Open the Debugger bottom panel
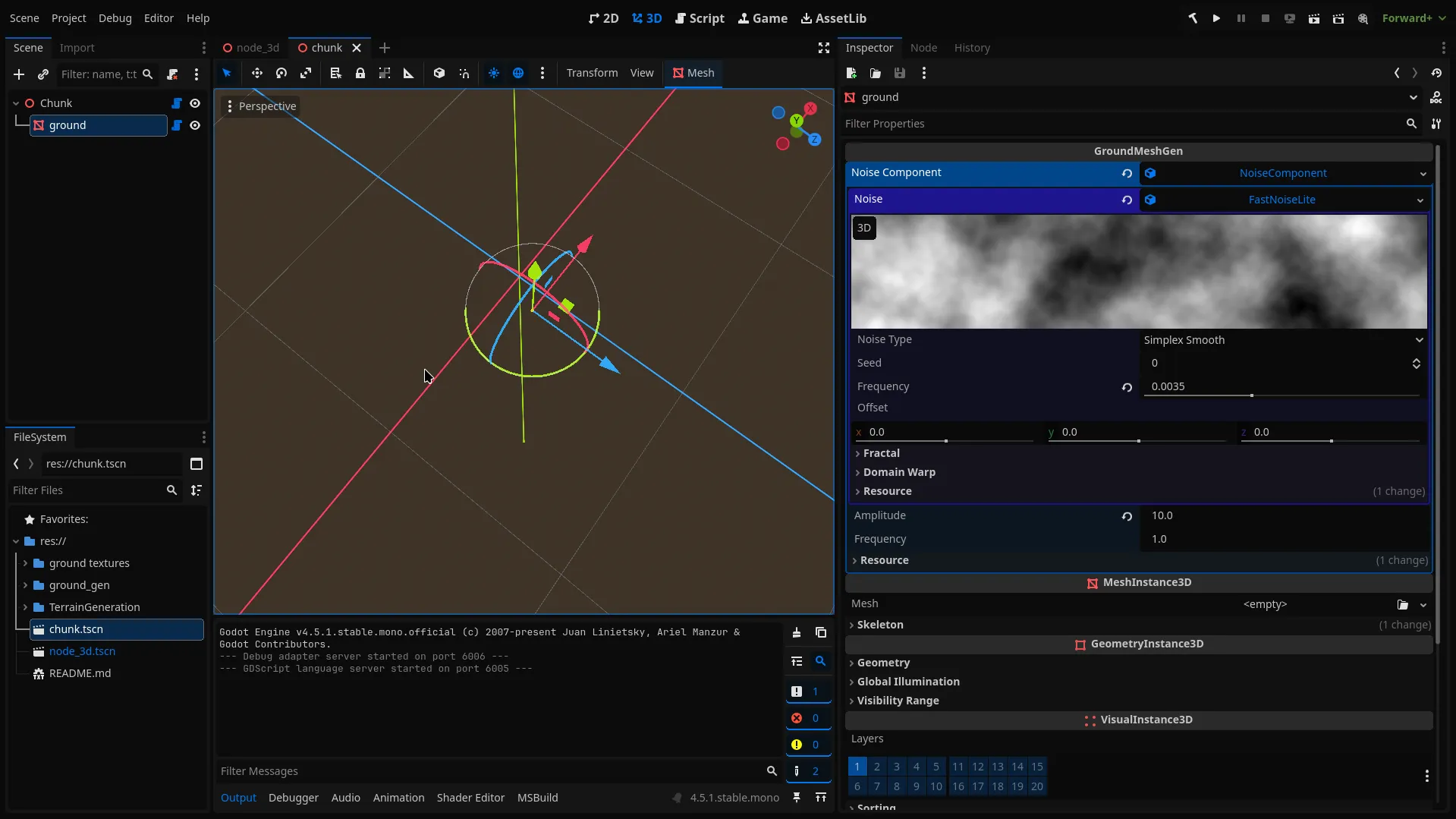Screen dimensions: 1456x819 [x=294, y=798]
